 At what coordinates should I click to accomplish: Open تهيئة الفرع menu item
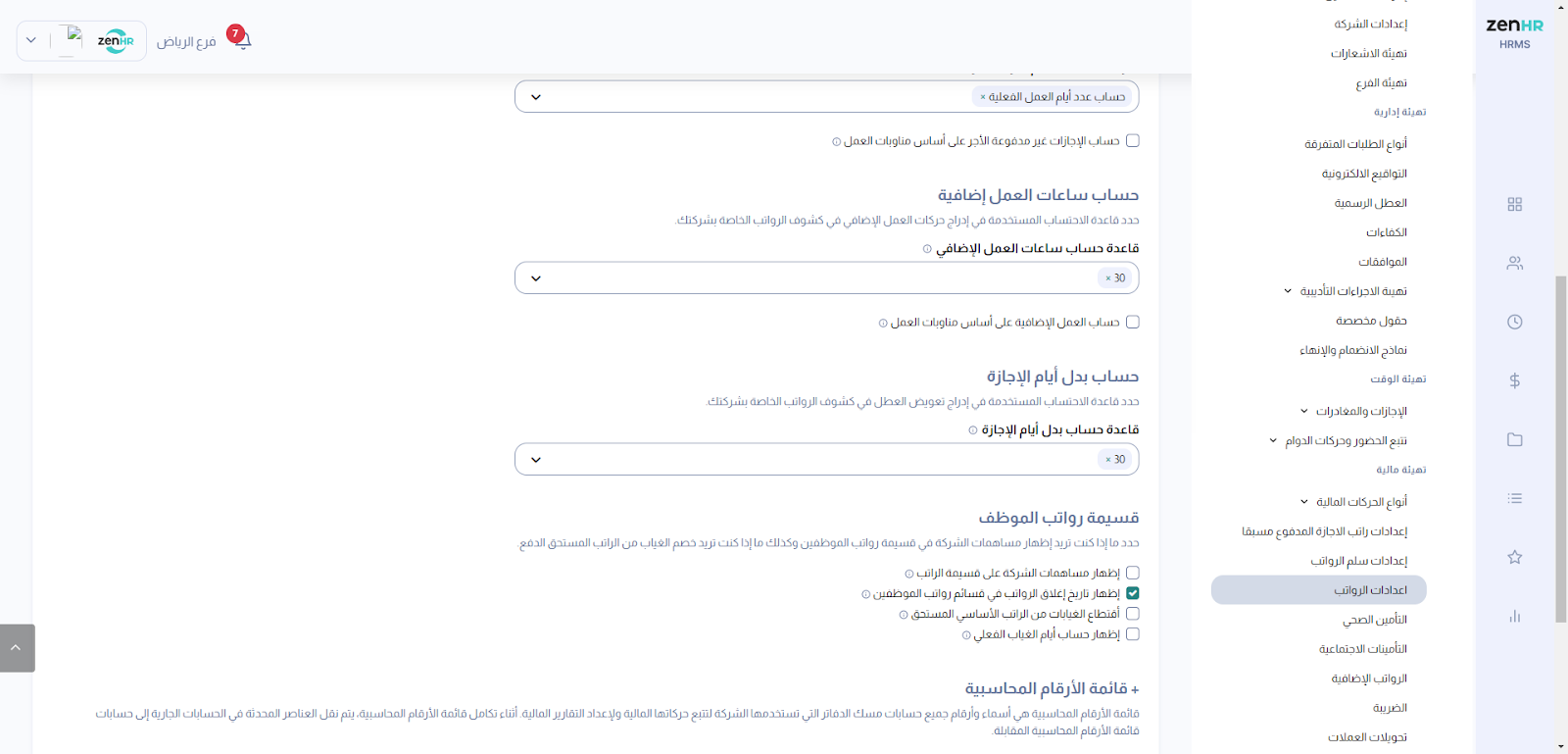pos(1381,83)
